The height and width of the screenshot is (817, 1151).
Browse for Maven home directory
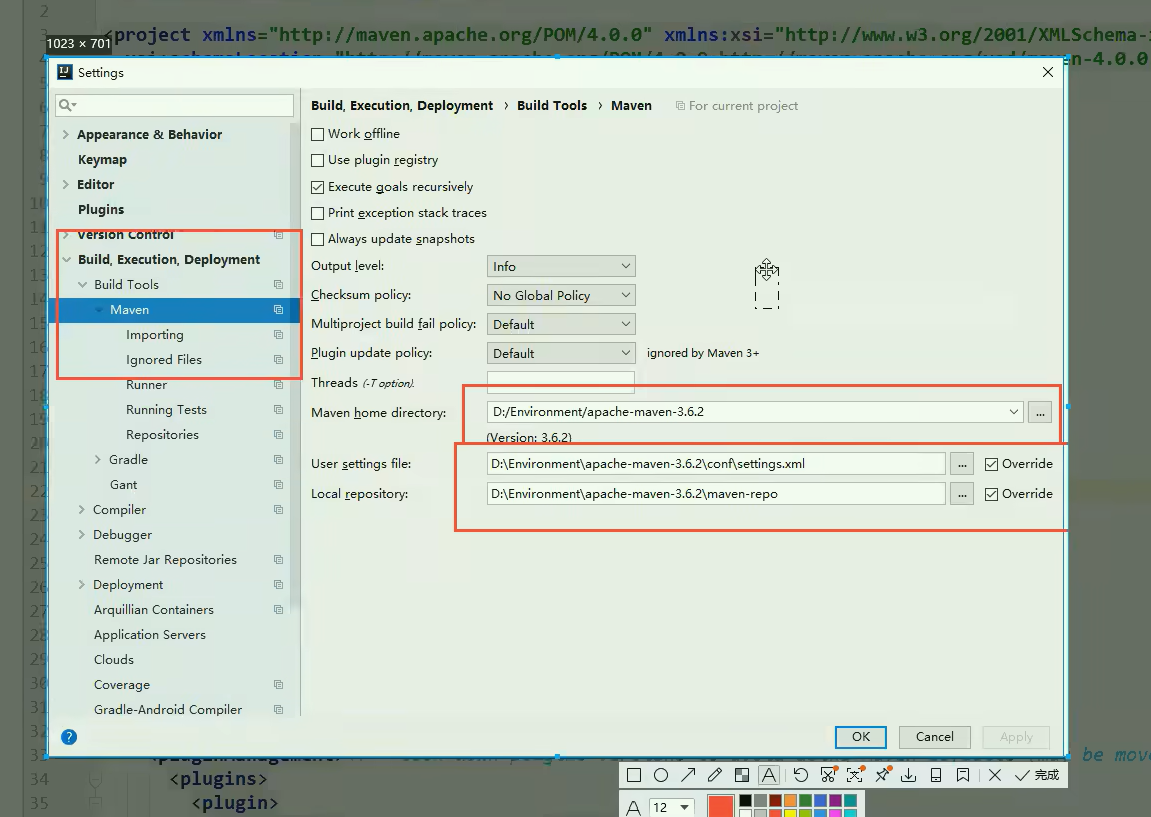pyautogui.click(x=1039, y=412)
